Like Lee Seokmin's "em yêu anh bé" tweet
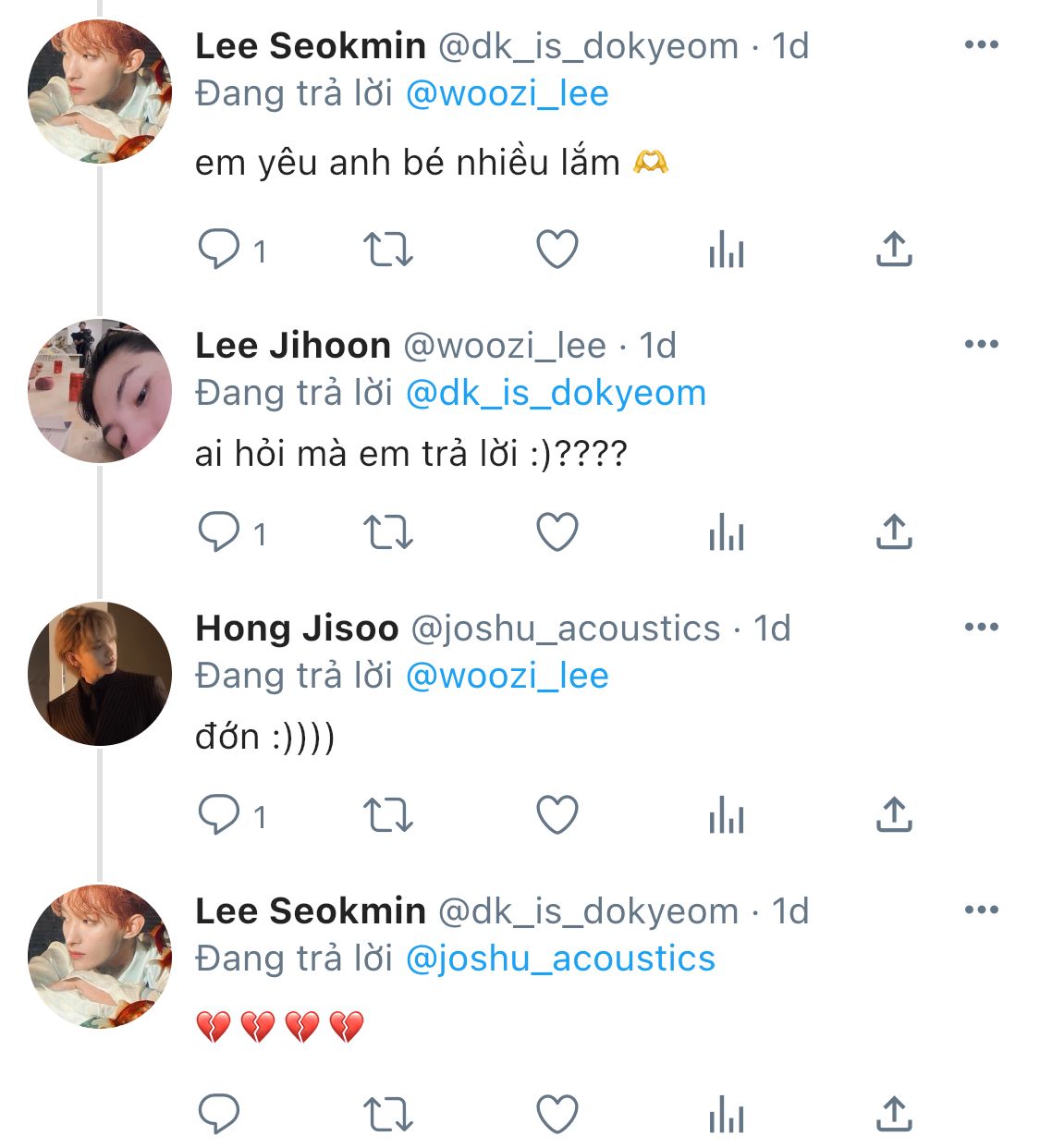 pos(557,250)
